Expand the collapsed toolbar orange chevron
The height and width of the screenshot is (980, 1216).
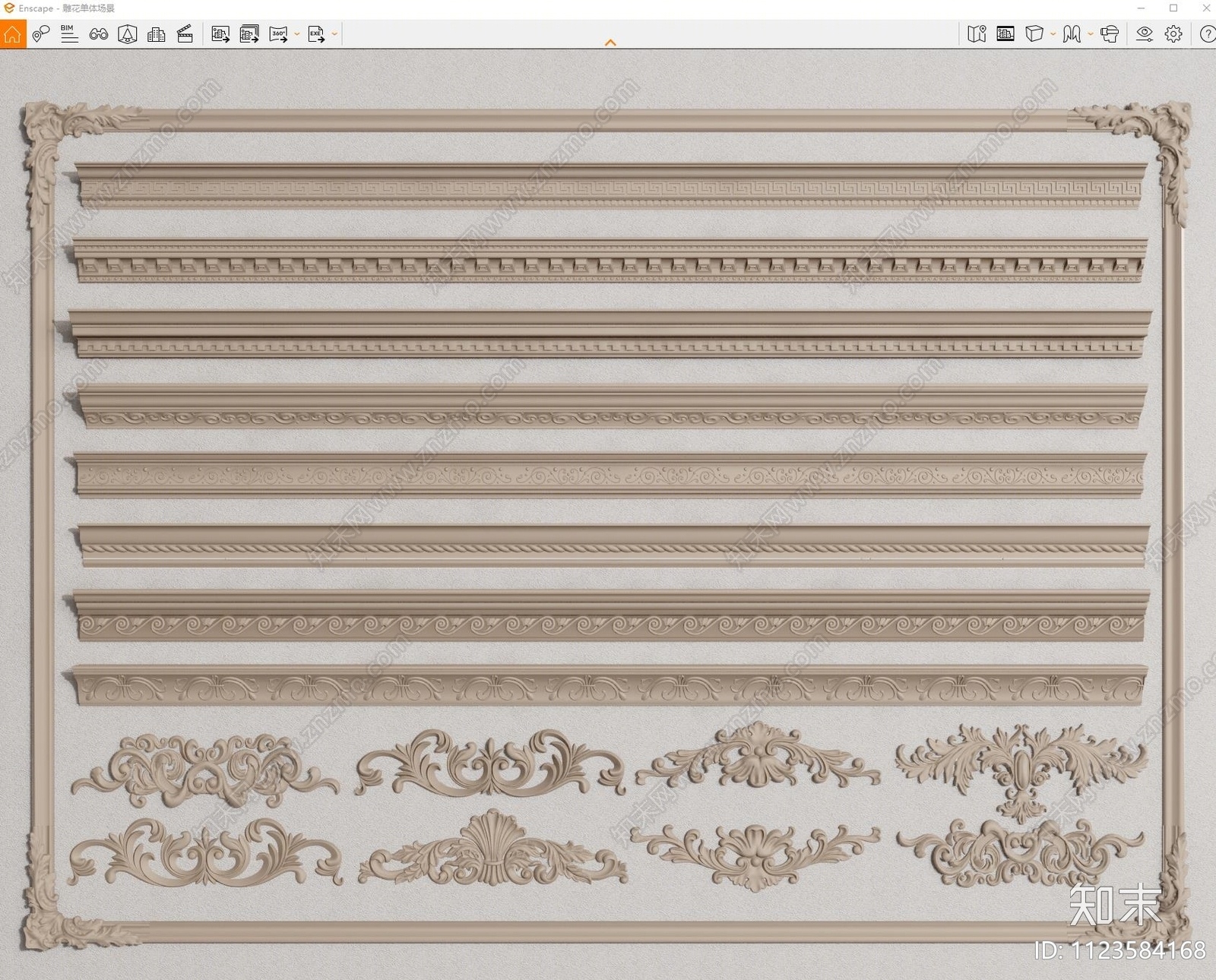[x=610, y=43]
